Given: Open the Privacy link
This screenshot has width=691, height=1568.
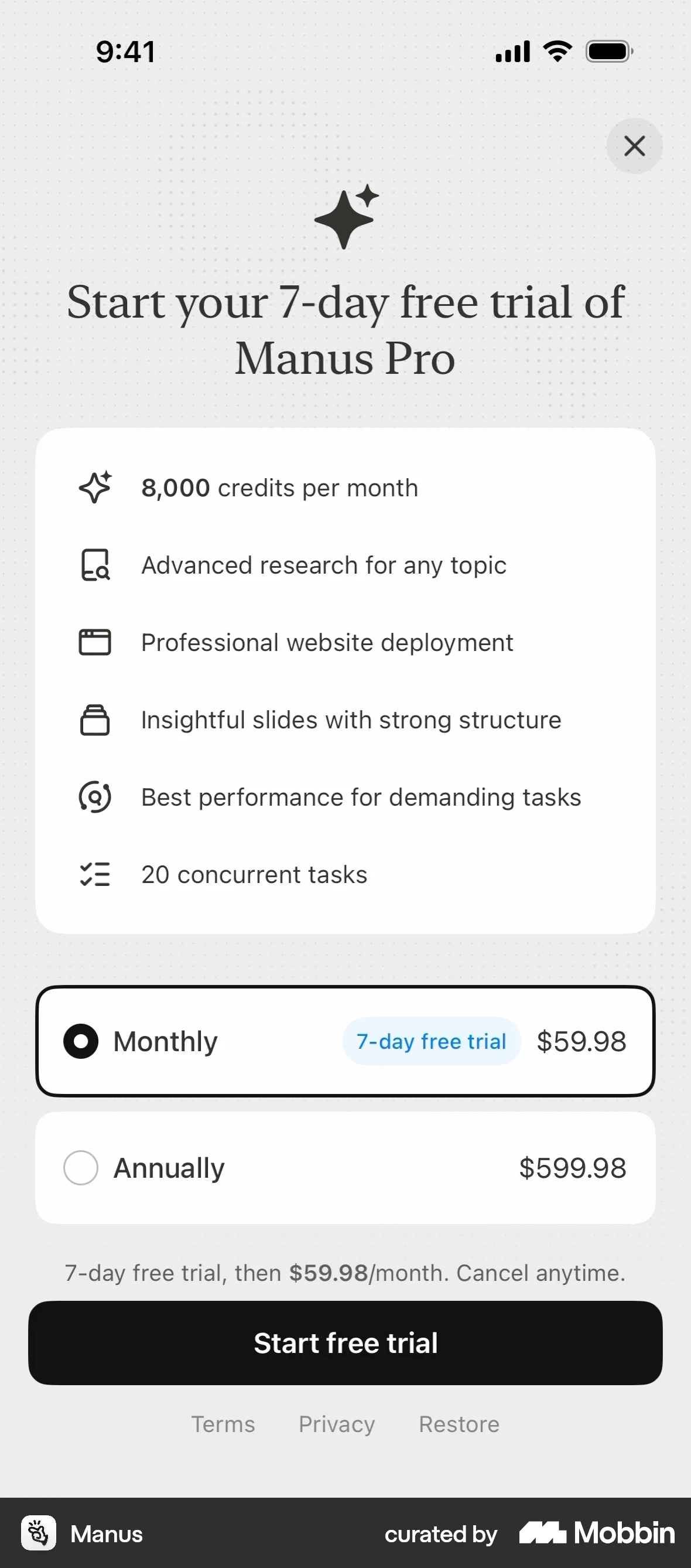Looking at the screenshot, I should coord(337,1424).
